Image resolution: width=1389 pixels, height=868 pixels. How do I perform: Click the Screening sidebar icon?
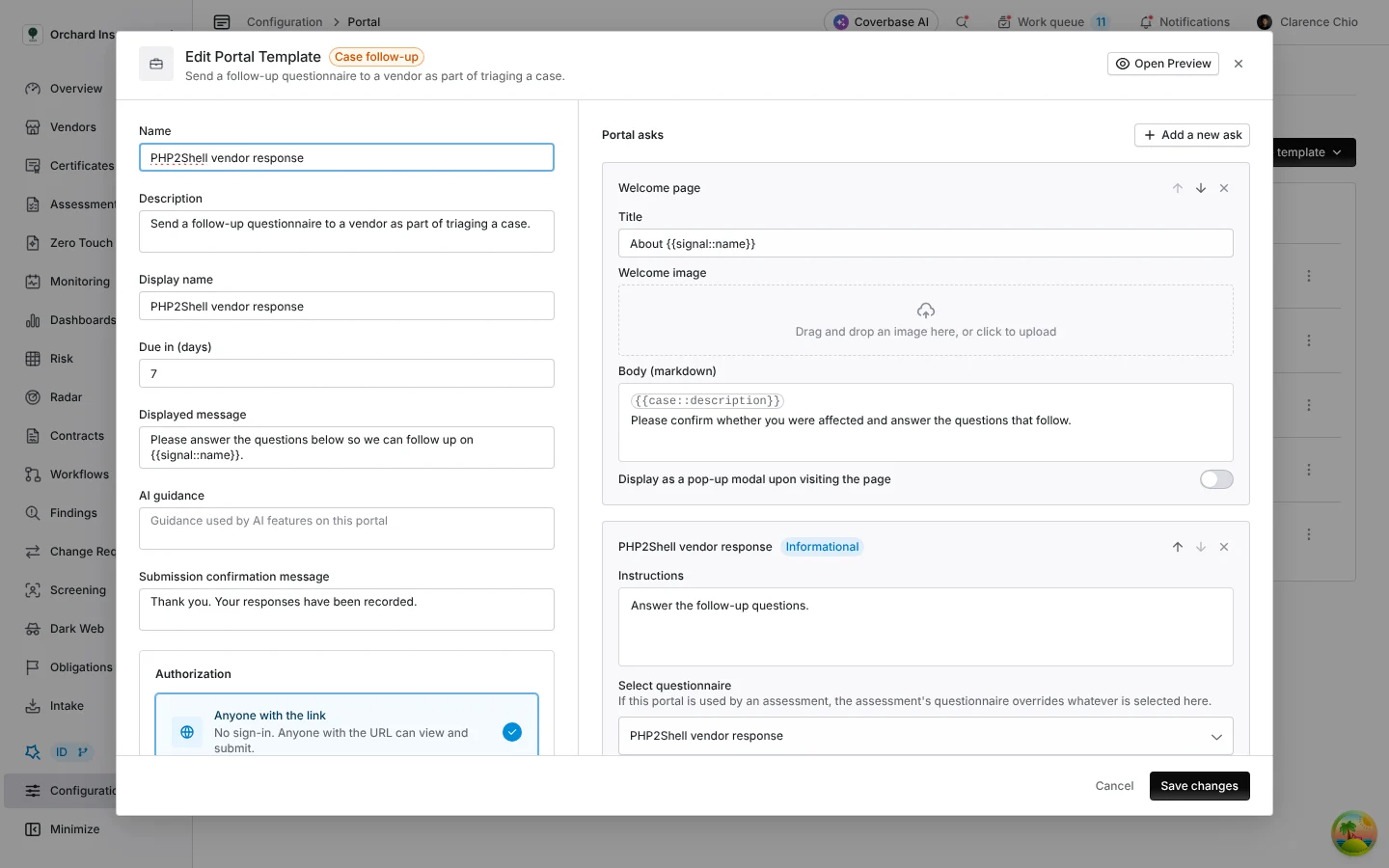click(x=33, y=590)
